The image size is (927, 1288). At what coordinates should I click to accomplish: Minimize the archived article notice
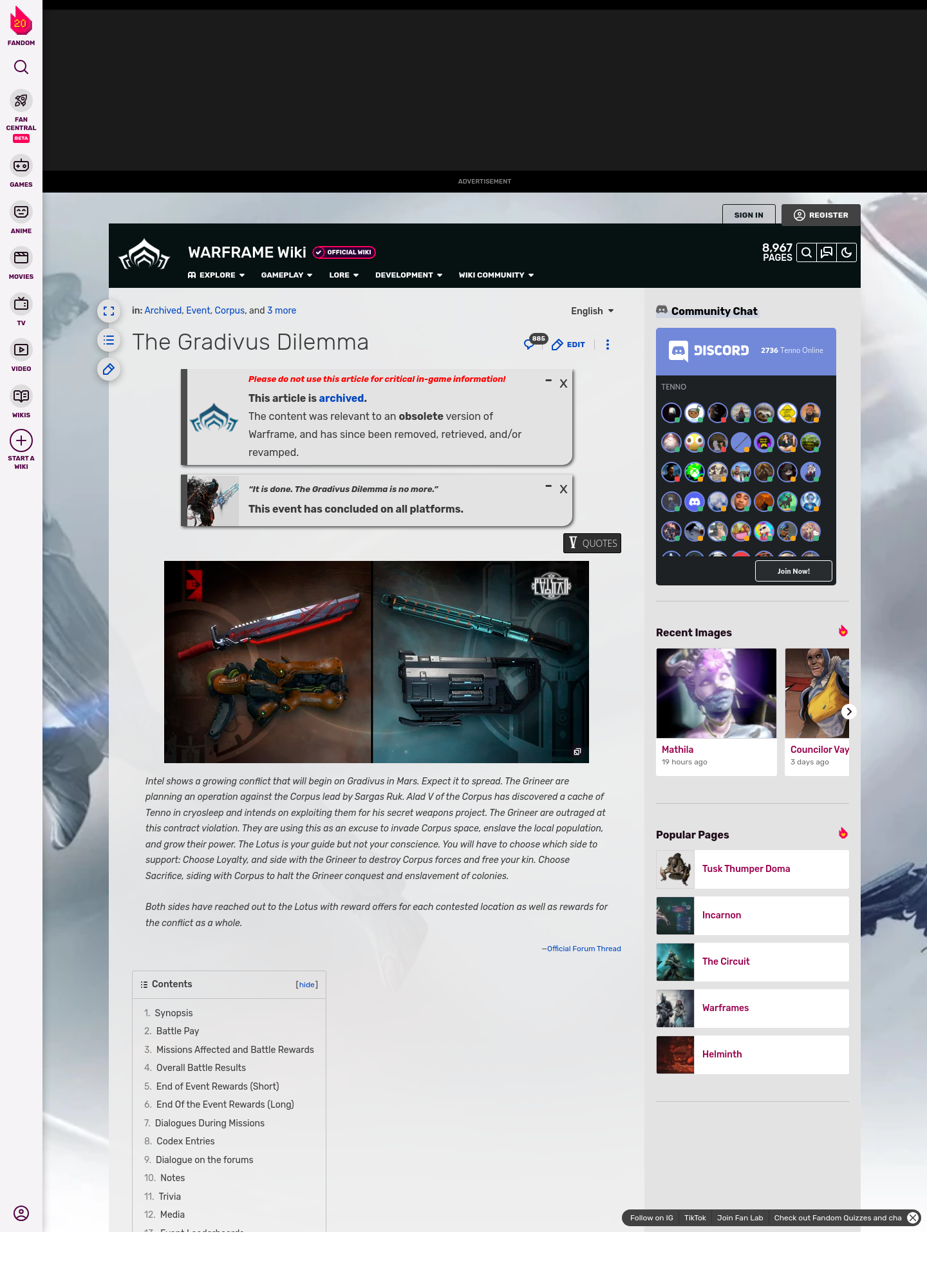coord(548,381)
